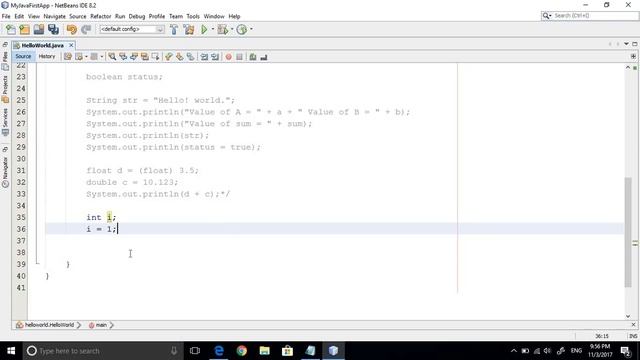640x360 pixels.
Task: Click the Find Previous Occurrence icon
Action: click(x=123, y=57)
